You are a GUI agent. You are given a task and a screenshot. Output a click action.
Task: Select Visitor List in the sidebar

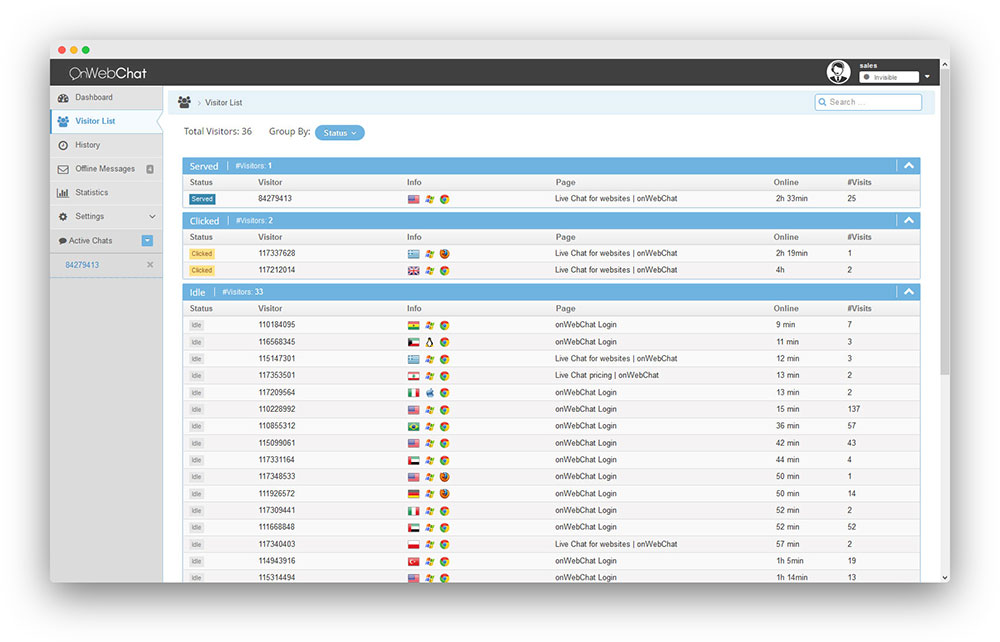pyautogui.click(x=106, y=121)
